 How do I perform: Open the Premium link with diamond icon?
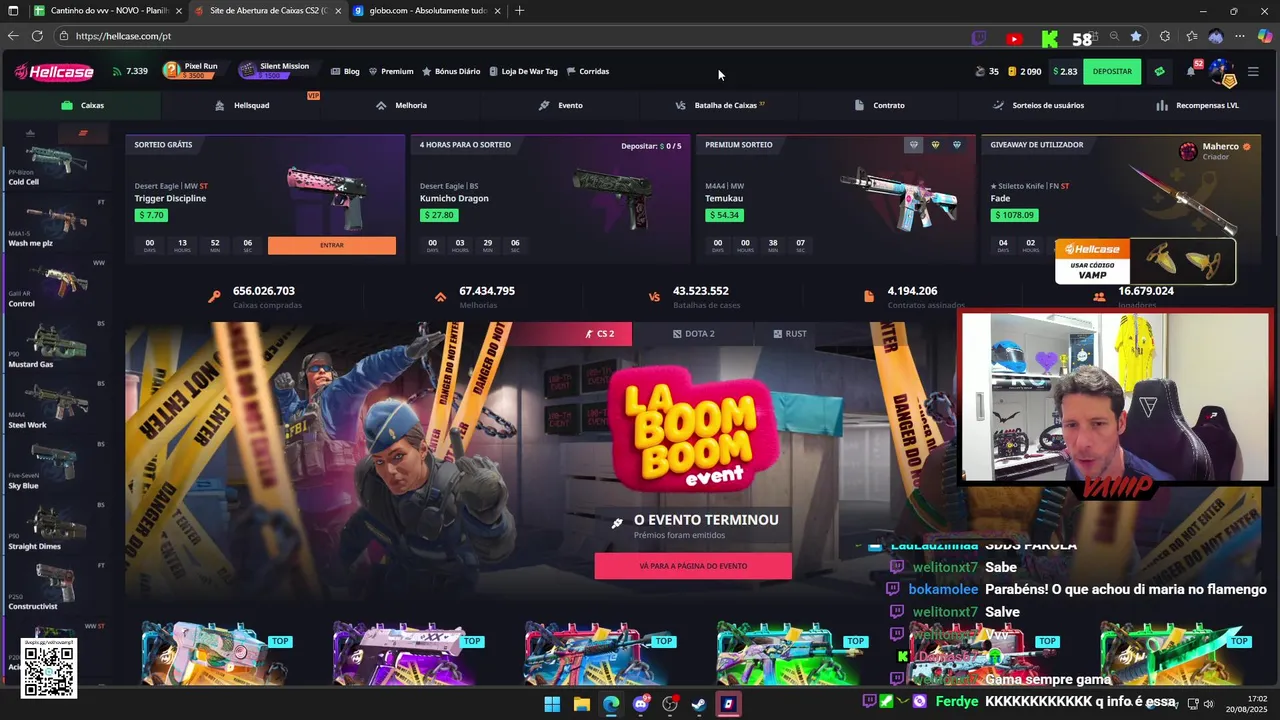click(x=391, y=71)
